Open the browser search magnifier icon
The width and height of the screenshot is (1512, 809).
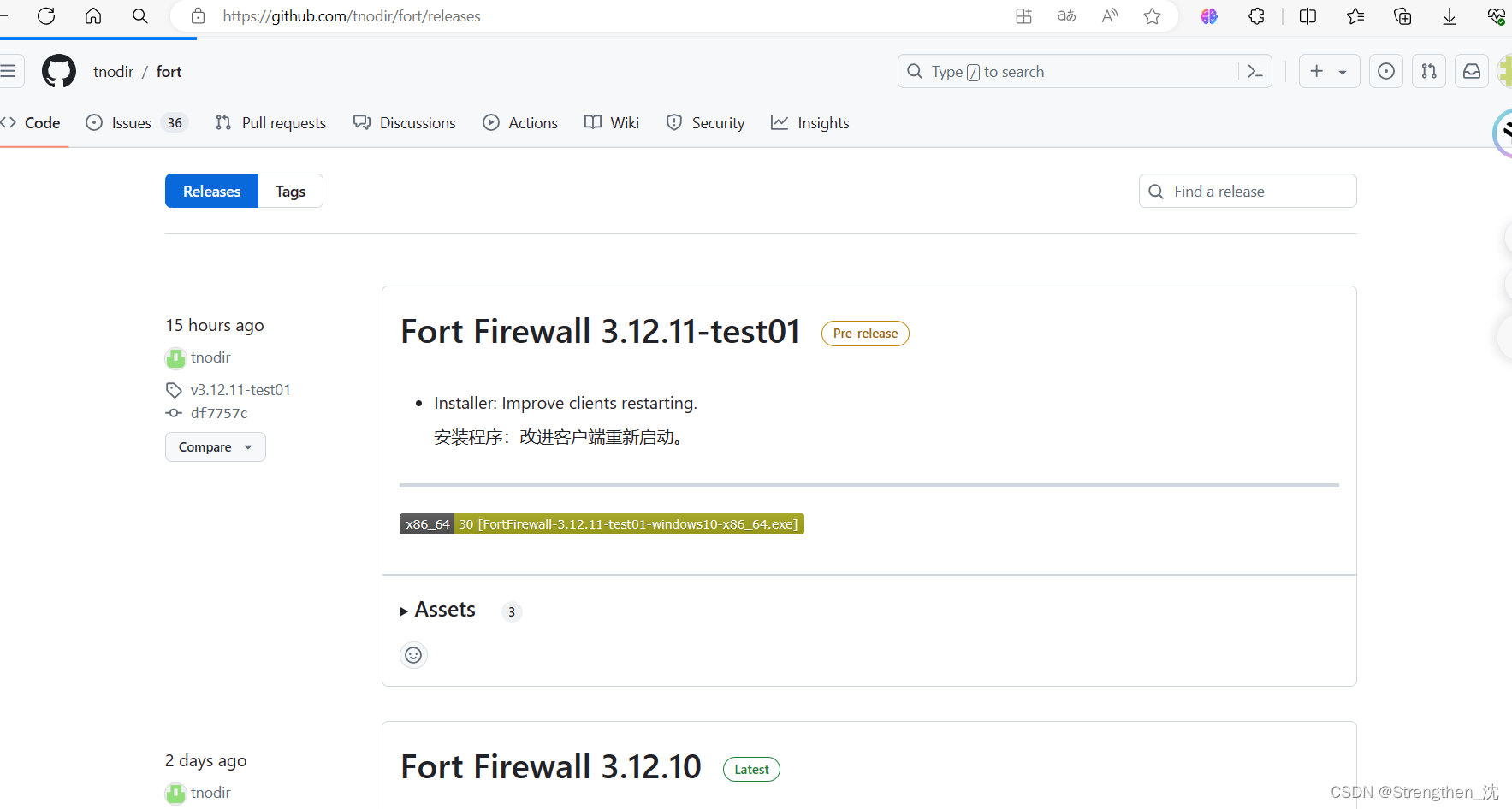pyautogui.click(x=140, y=16)
